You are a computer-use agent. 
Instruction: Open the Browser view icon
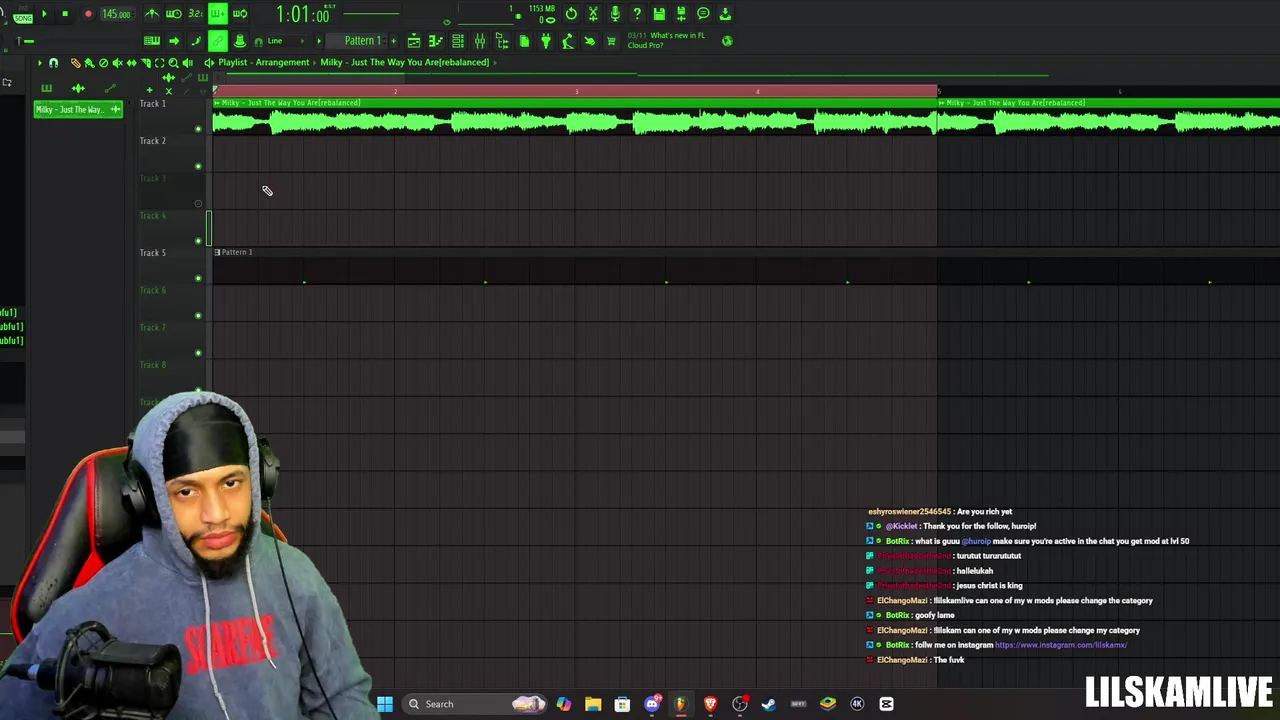pos(502,41)
